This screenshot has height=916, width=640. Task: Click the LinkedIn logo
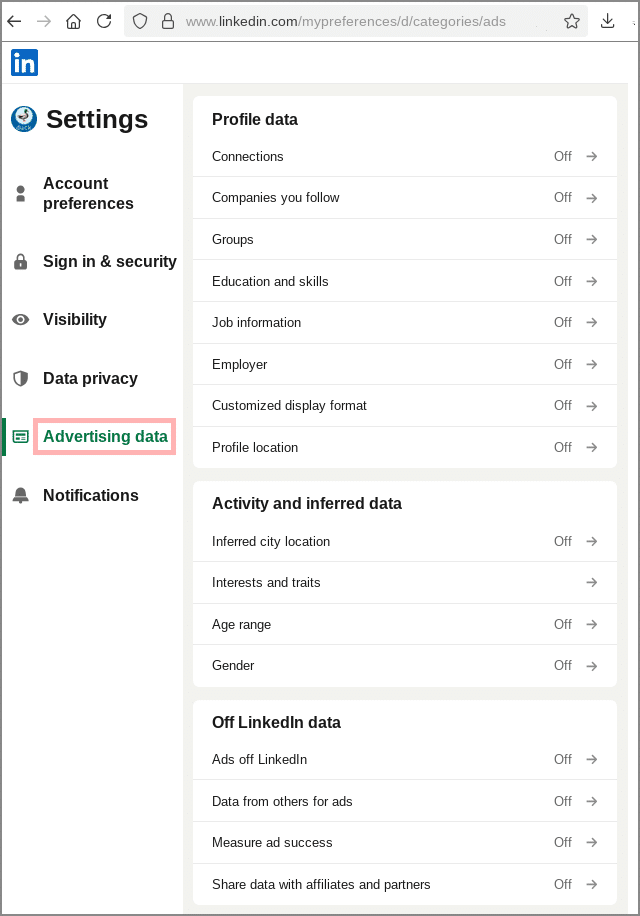click(23, 62)
